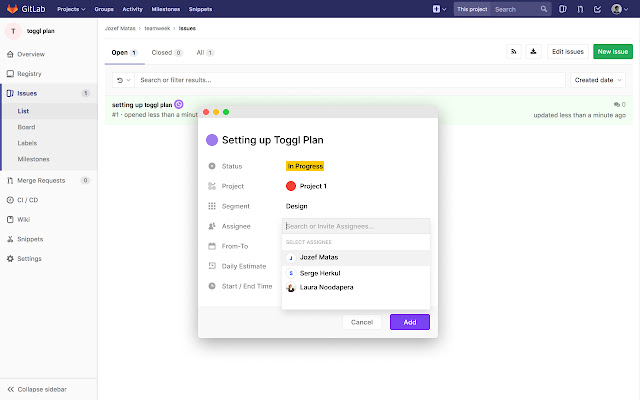Open Settings in the sidebar
Image resolution: width=640 pixels, height=400 pixels.
click(29, 258)
